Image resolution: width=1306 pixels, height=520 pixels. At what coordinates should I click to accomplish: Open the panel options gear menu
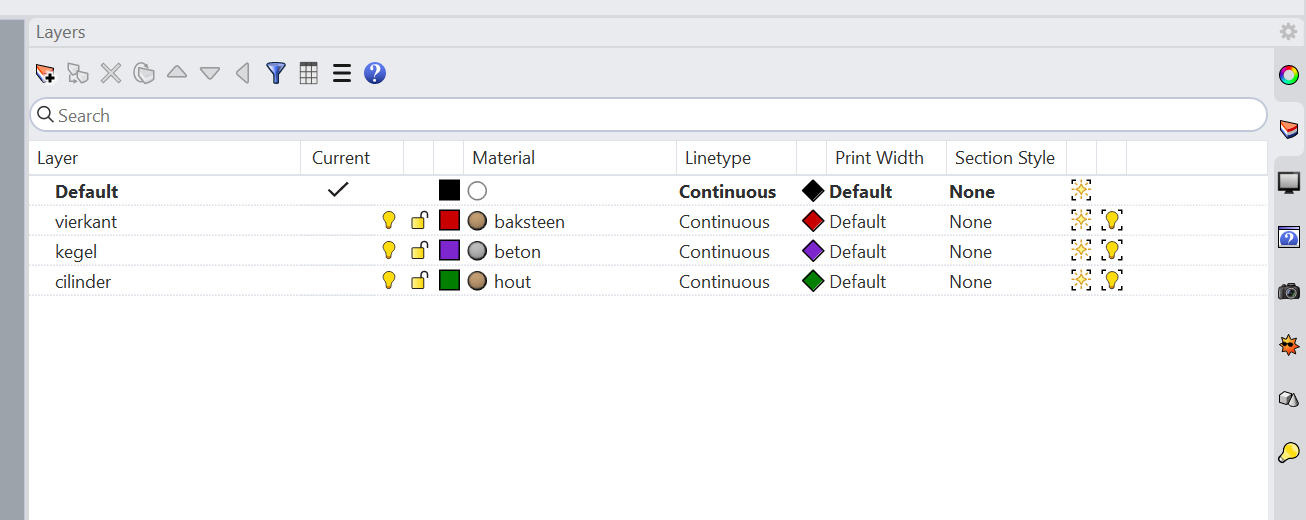click(1288, 32)
